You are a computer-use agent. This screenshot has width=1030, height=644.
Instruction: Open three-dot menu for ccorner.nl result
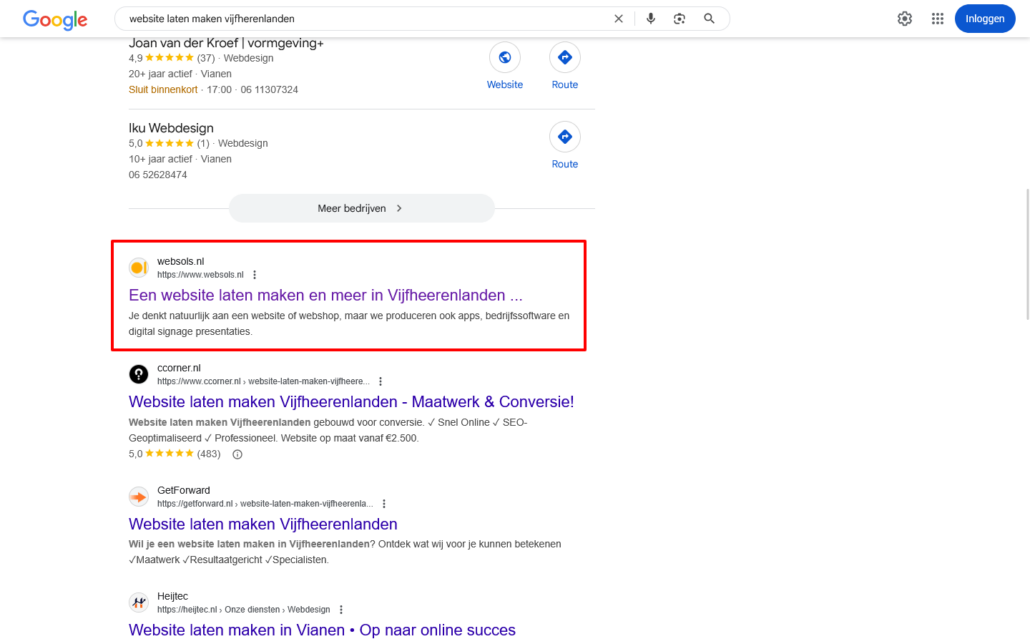tap(380, 381)
